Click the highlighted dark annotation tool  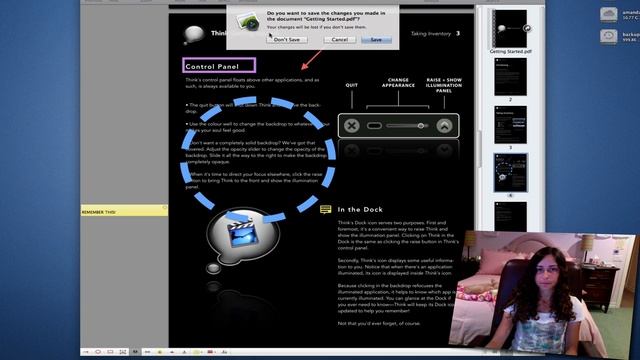tap(135, 352)
